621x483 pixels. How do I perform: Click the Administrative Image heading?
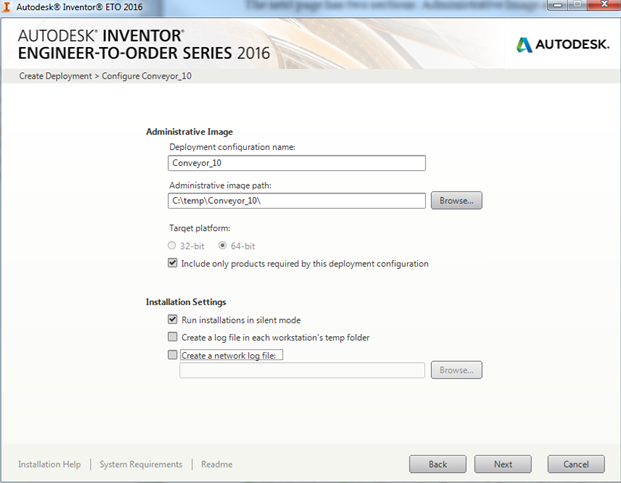point(189,132)
